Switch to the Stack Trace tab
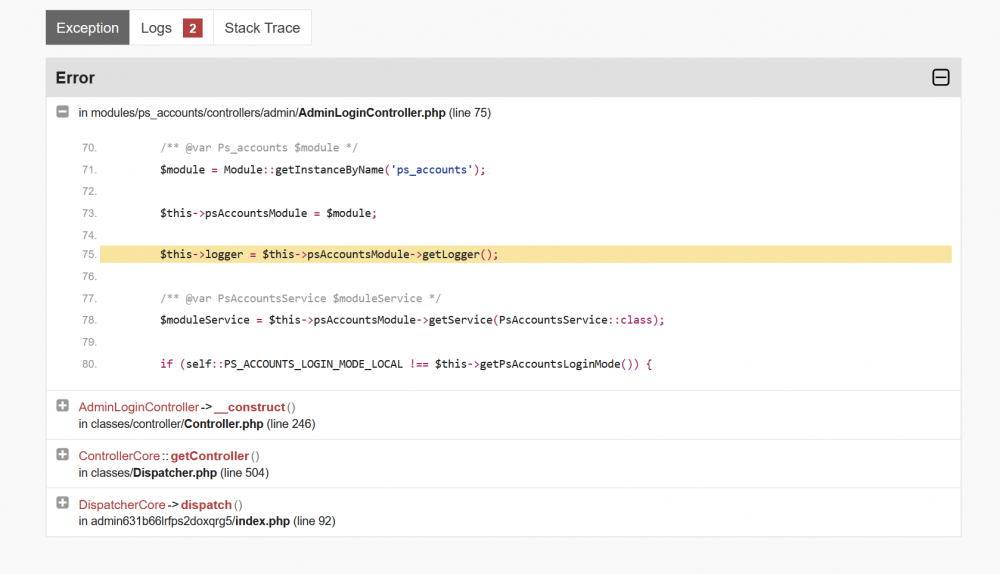 point(262,28)
